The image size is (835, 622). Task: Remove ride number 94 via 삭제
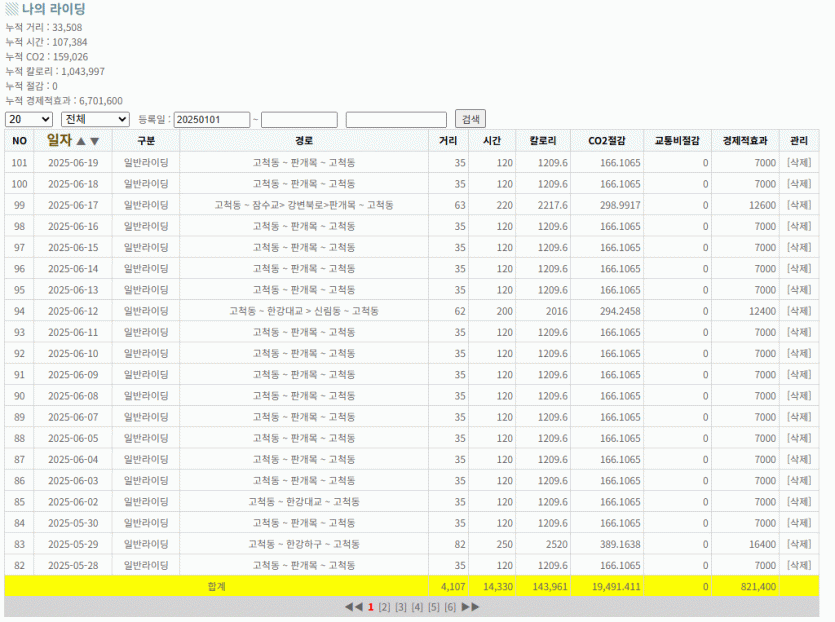pos(798,311)
